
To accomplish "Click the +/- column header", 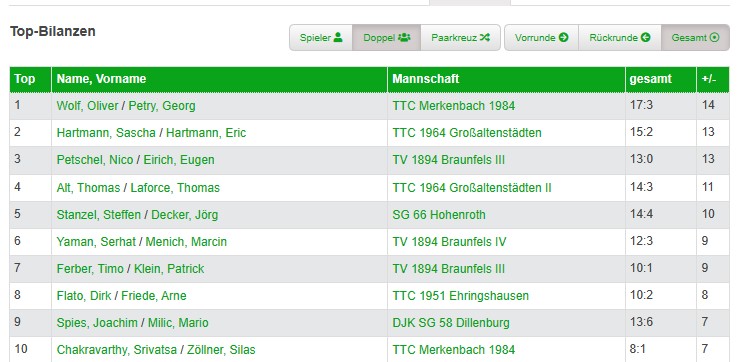I will [713, 79].
